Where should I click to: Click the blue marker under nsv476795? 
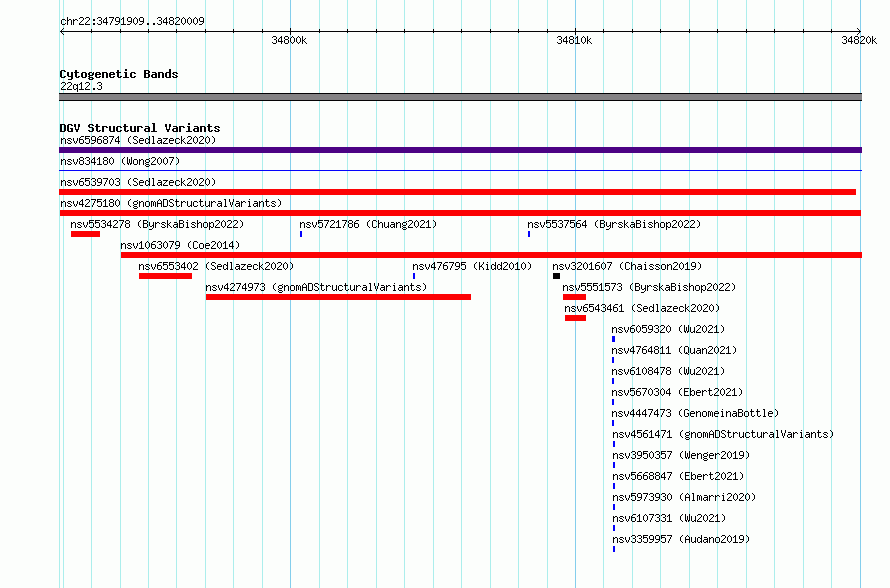414,276
